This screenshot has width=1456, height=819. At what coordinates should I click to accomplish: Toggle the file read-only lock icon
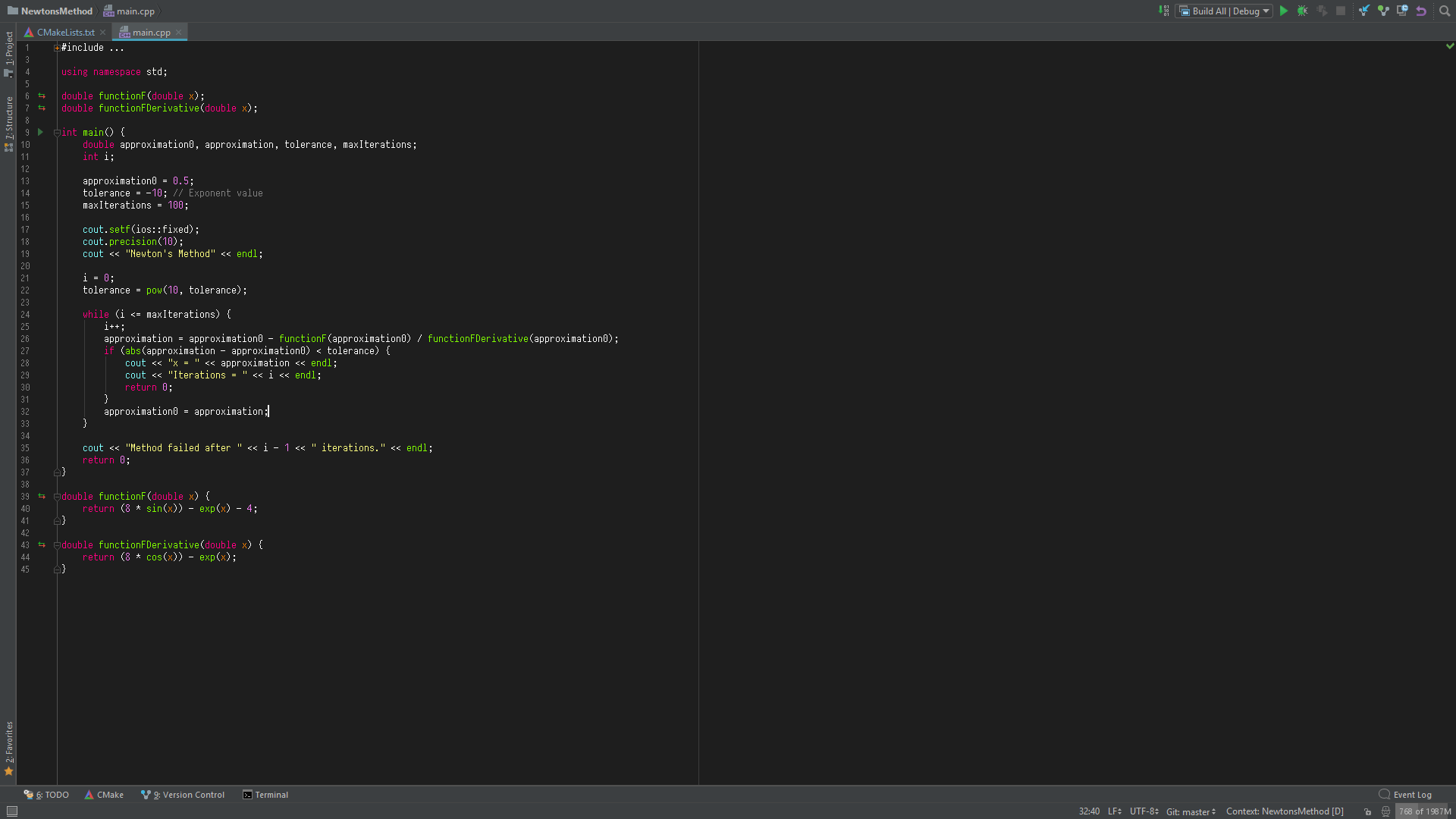1368,811
